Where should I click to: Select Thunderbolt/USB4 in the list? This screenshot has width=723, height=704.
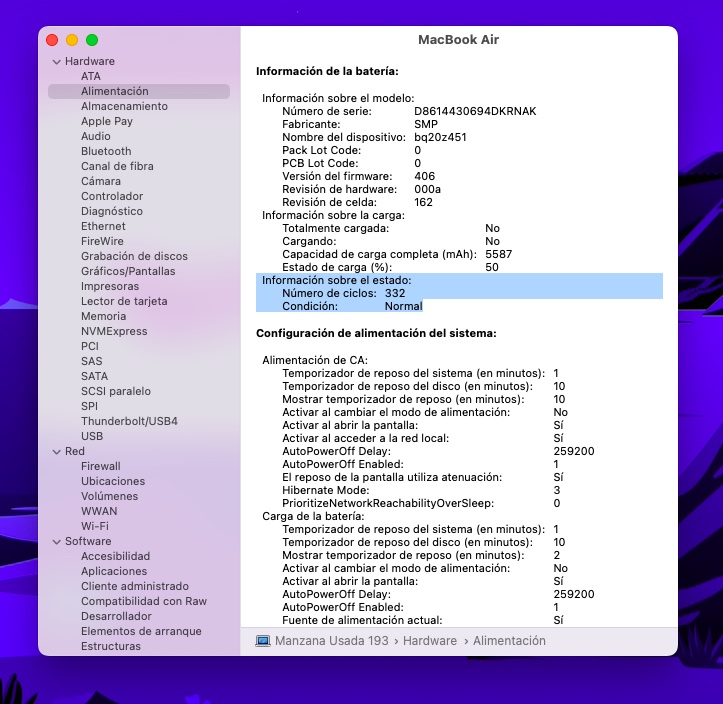[129, 421]
